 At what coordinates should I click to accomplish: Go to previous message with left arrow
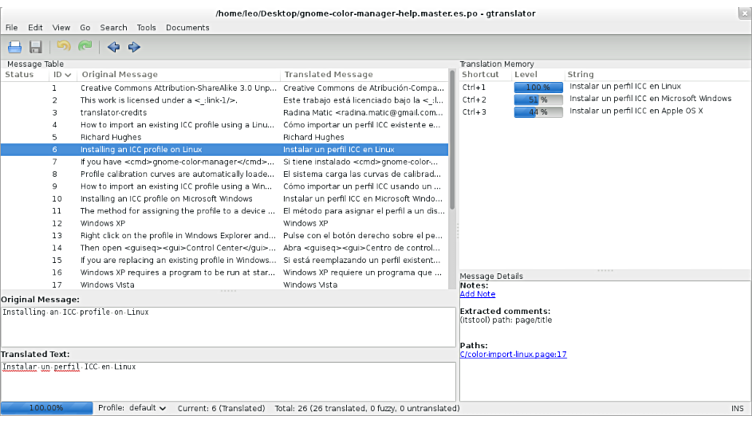[x=113, y=47]
